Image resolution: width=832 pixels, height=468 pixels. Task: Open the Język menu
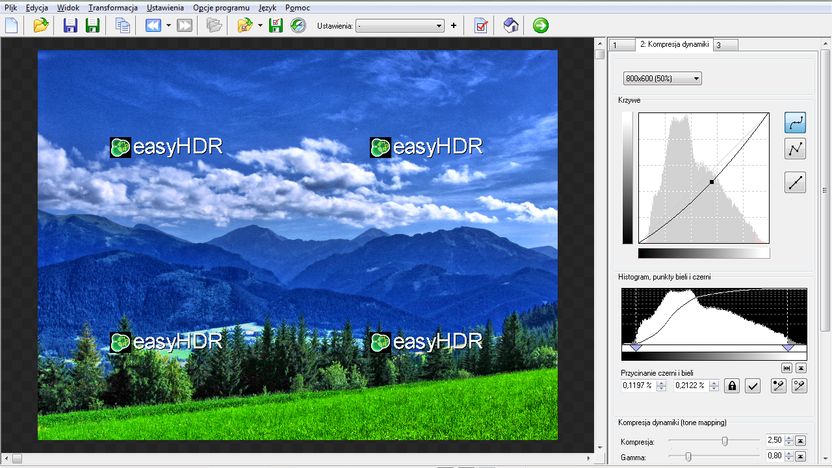point(267,8)
